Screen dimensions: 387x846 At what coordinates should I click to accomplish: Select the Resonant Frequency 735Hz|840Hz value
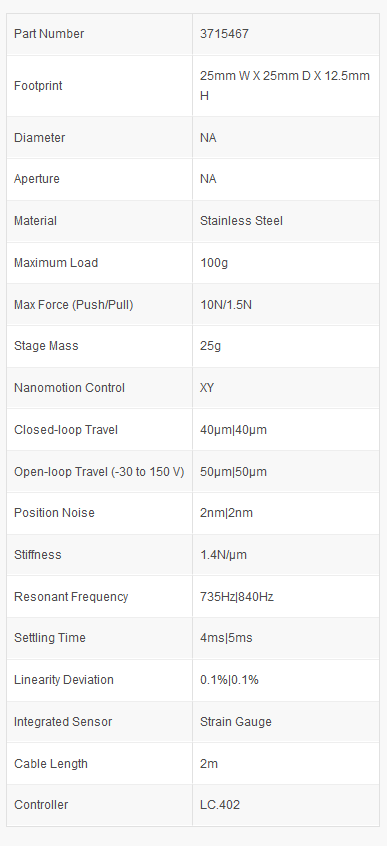tap(237, 597)
